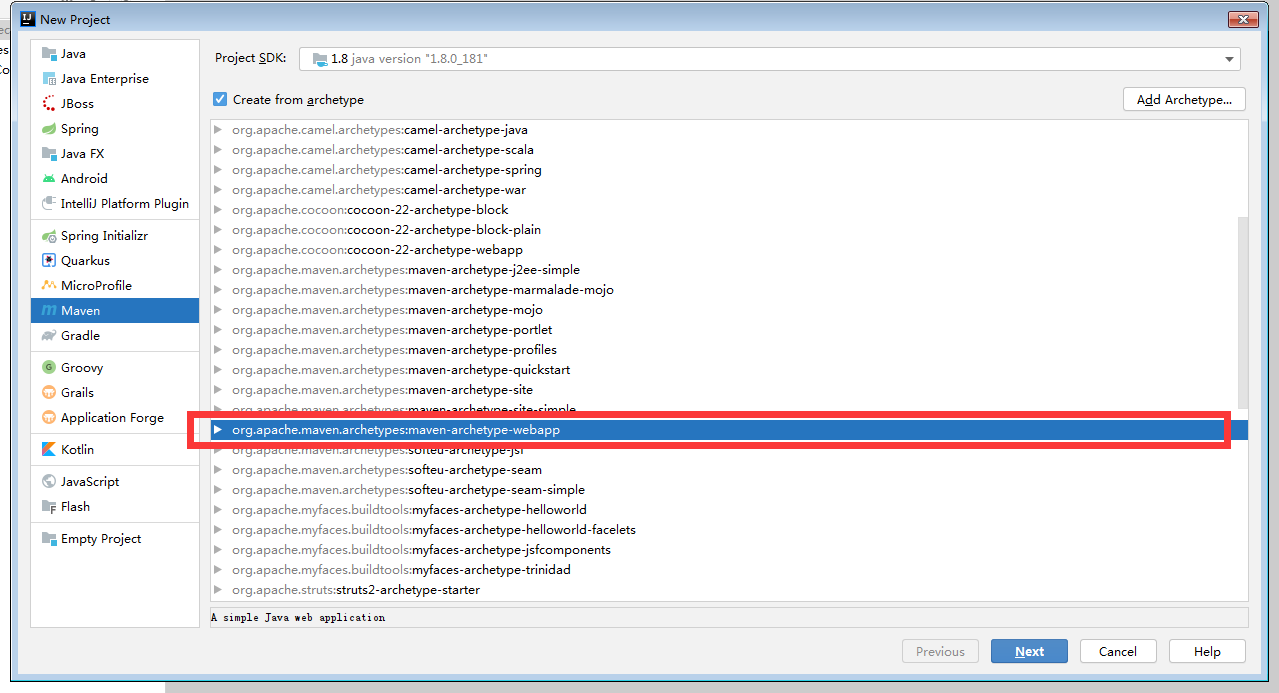Screen dimensions: 1279x693
Task: Click the MicroProfile icon
Action: (x=49, y=286)
